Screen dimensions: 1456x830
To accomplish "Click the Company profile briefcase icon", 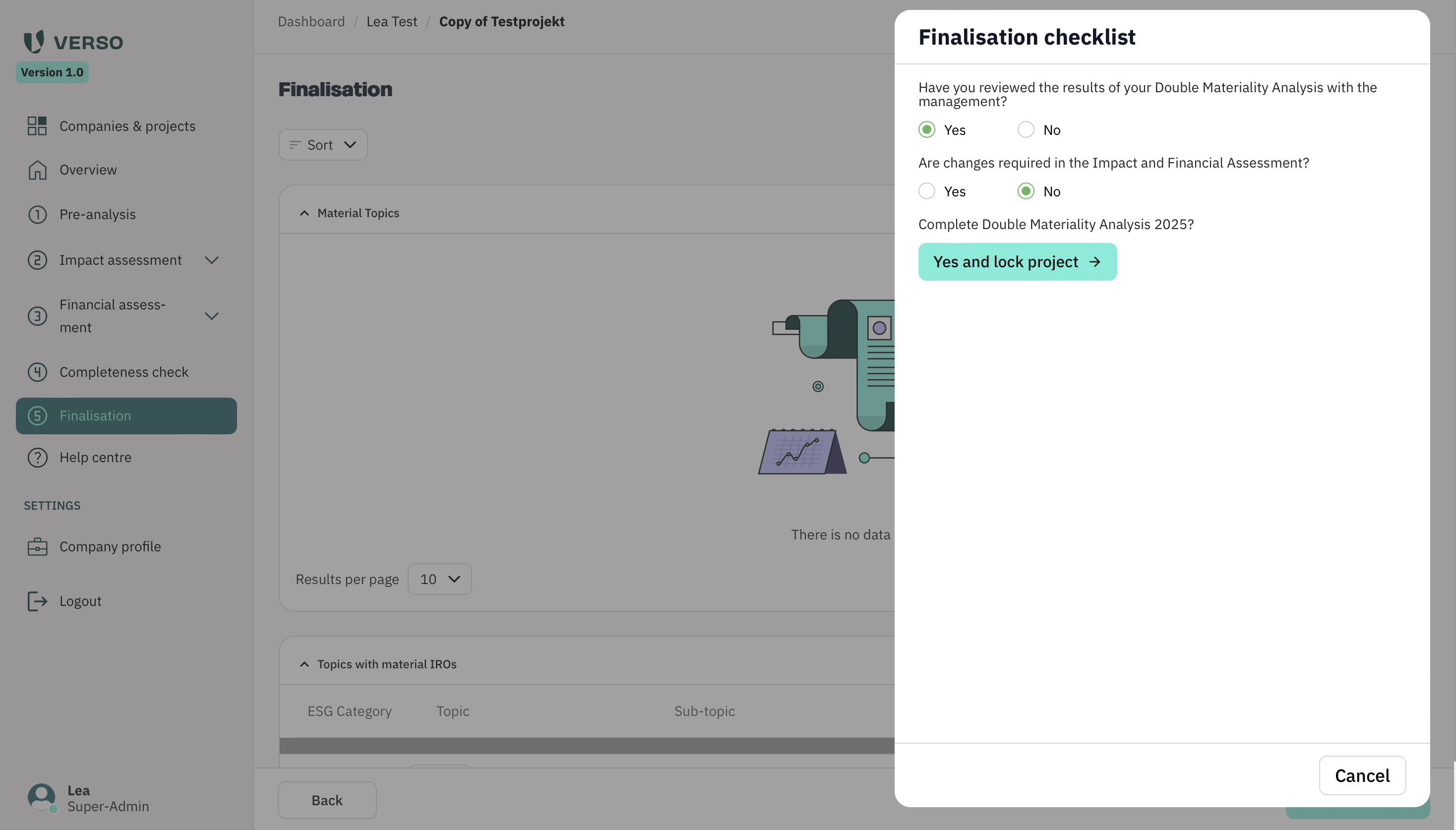I will coord(37,547).
